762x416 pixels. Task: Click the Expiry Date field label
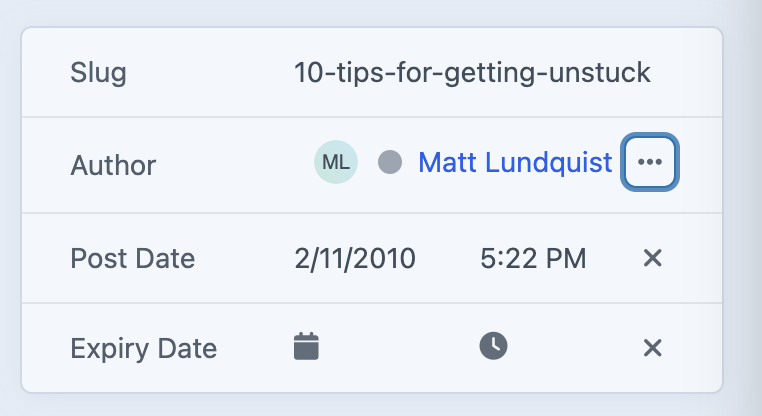pyautogui.click(x=144, y=348)
